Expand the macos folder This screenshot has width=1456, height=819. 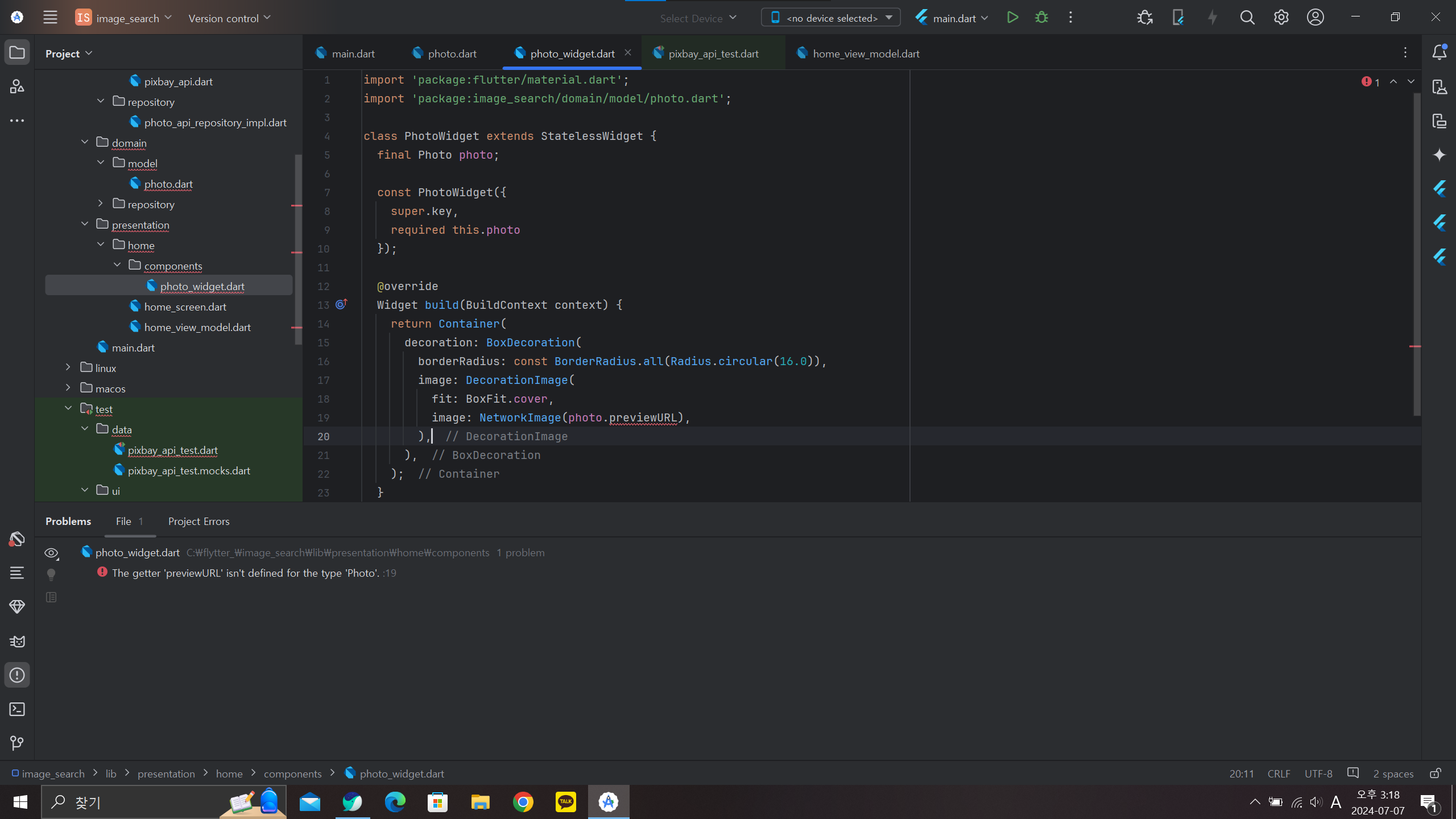(x=68, y=388)
